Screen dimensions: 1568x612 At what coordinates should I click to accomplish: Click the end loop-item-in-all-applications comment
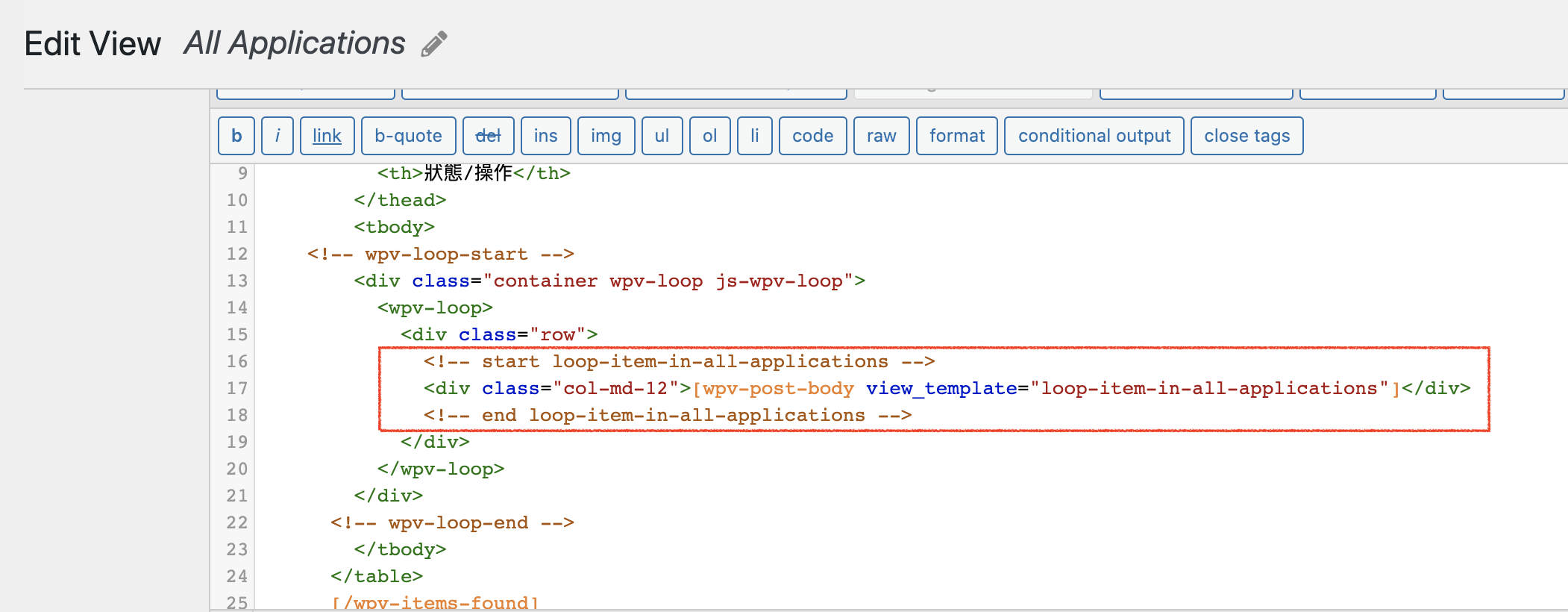(668, 416)
